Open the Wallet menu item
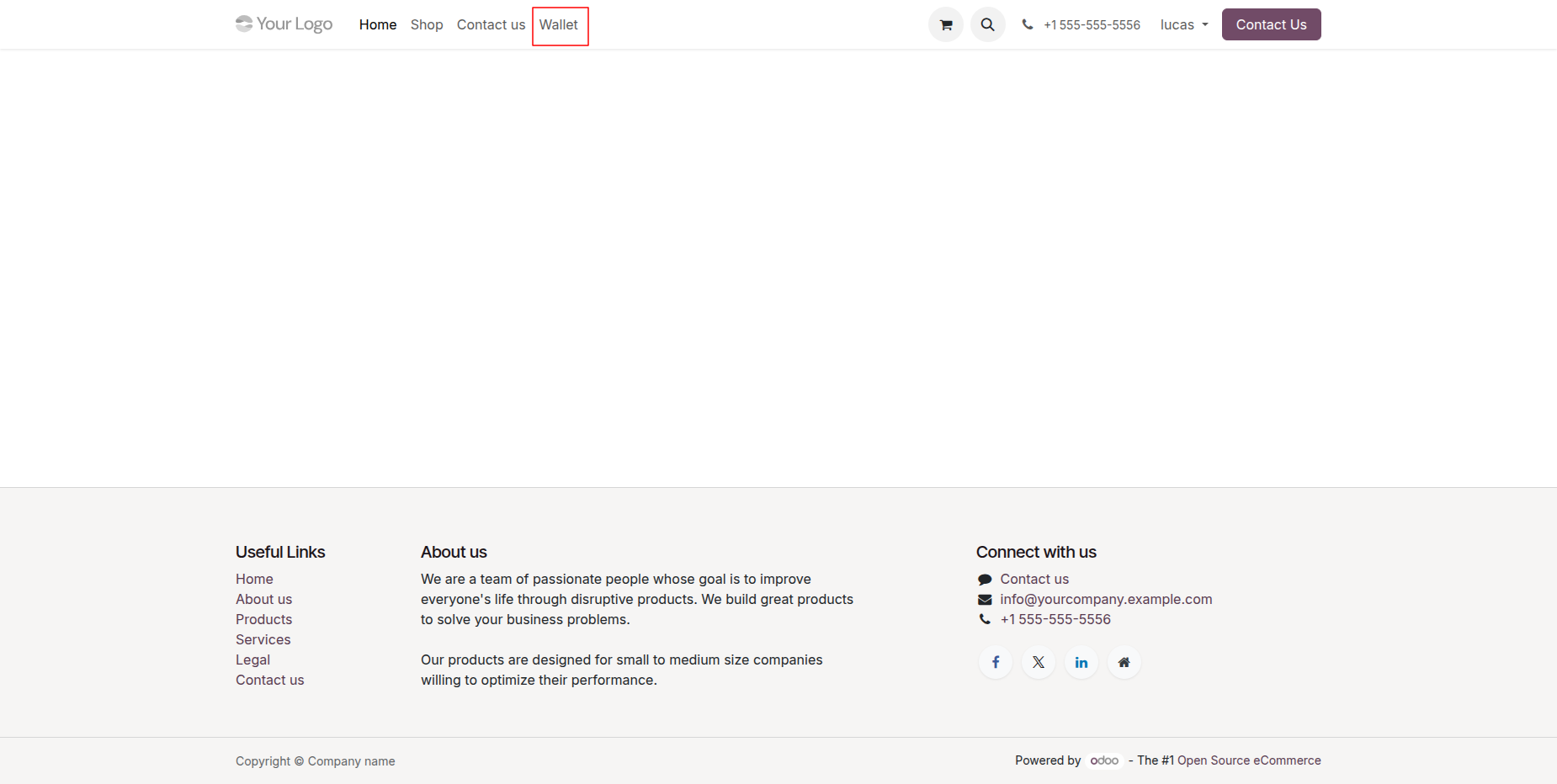1557x784 pixels. point(559,24)
